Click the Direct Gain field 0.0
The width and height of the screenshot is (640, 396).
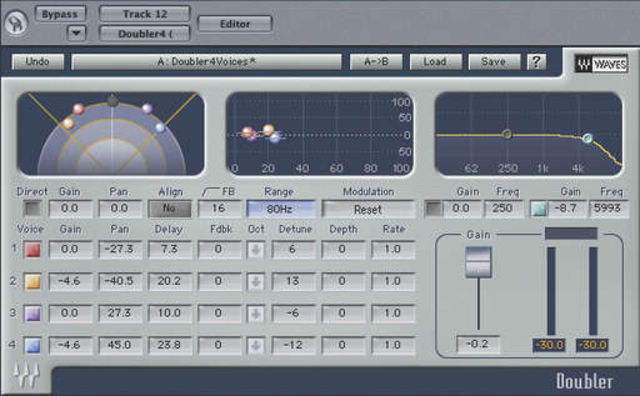point(70,209)
